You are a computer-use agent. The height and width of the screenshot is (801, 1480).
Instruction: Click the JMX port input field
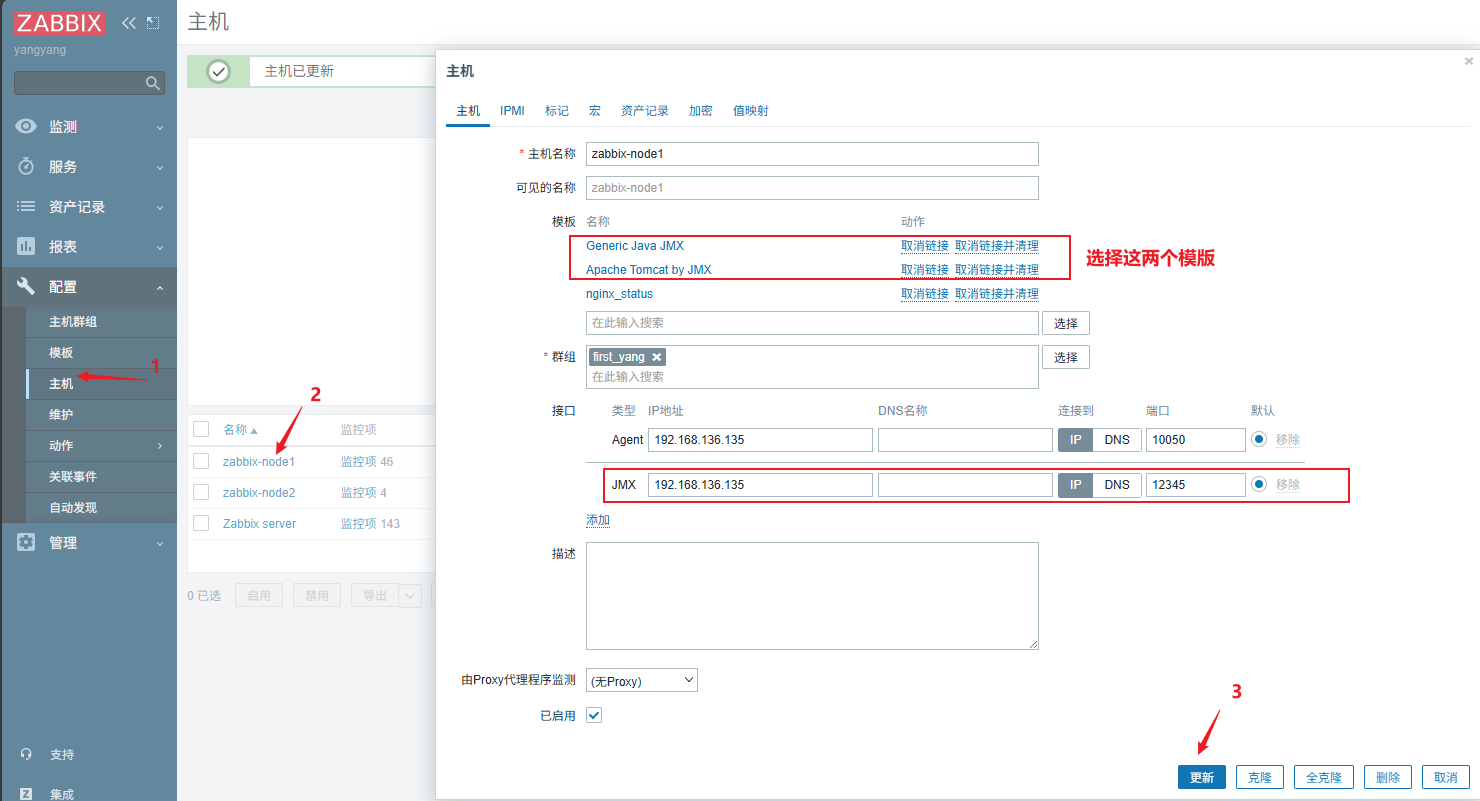click(1195, 485)
